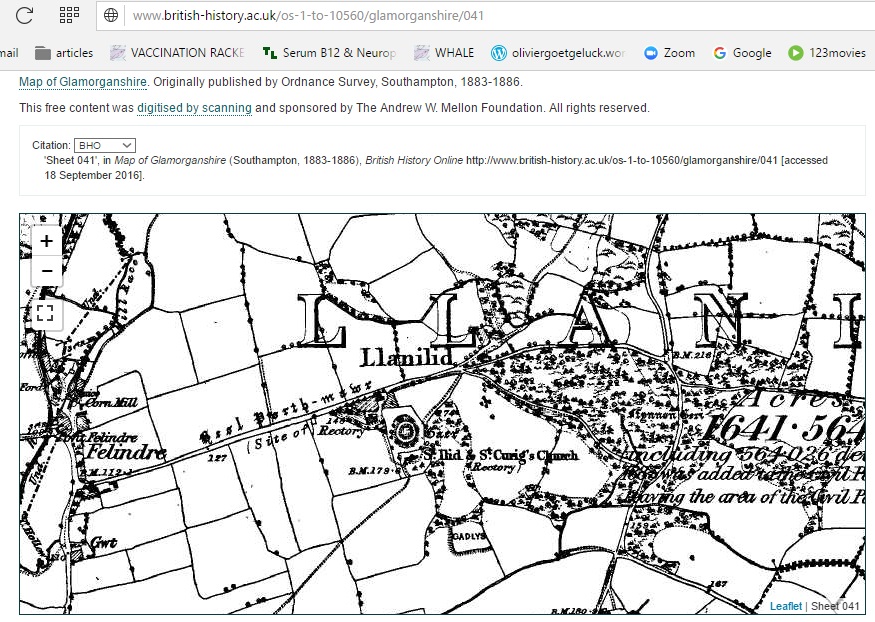The height and width of the screenshot is (622, 875).
Task: Click the globe site info icon
Action: [x=111, y=15]
